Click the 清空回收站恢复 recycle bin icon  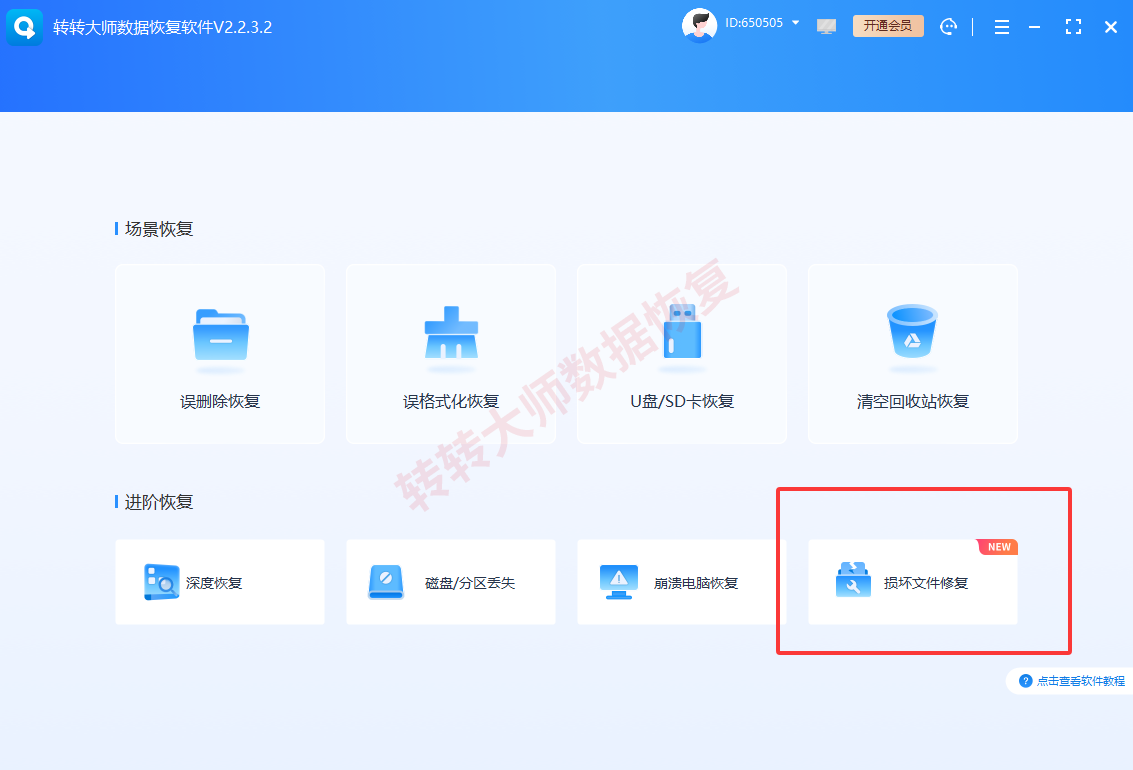(x=913, y=331)
